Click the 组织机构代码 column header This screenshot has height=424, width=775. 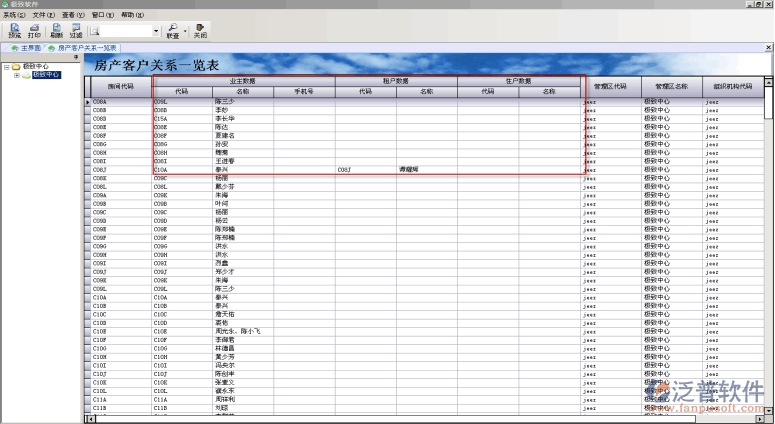click(x=733, y=86)
